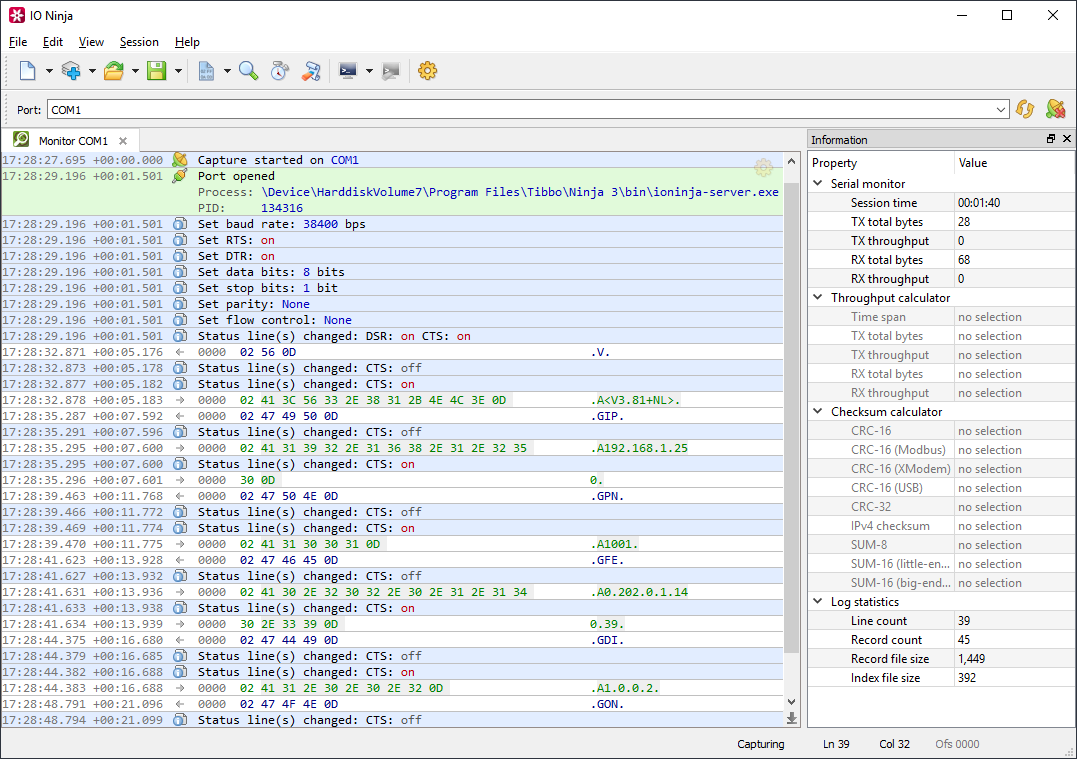Select the .A192.168.1.25 data row

point(392,448)
